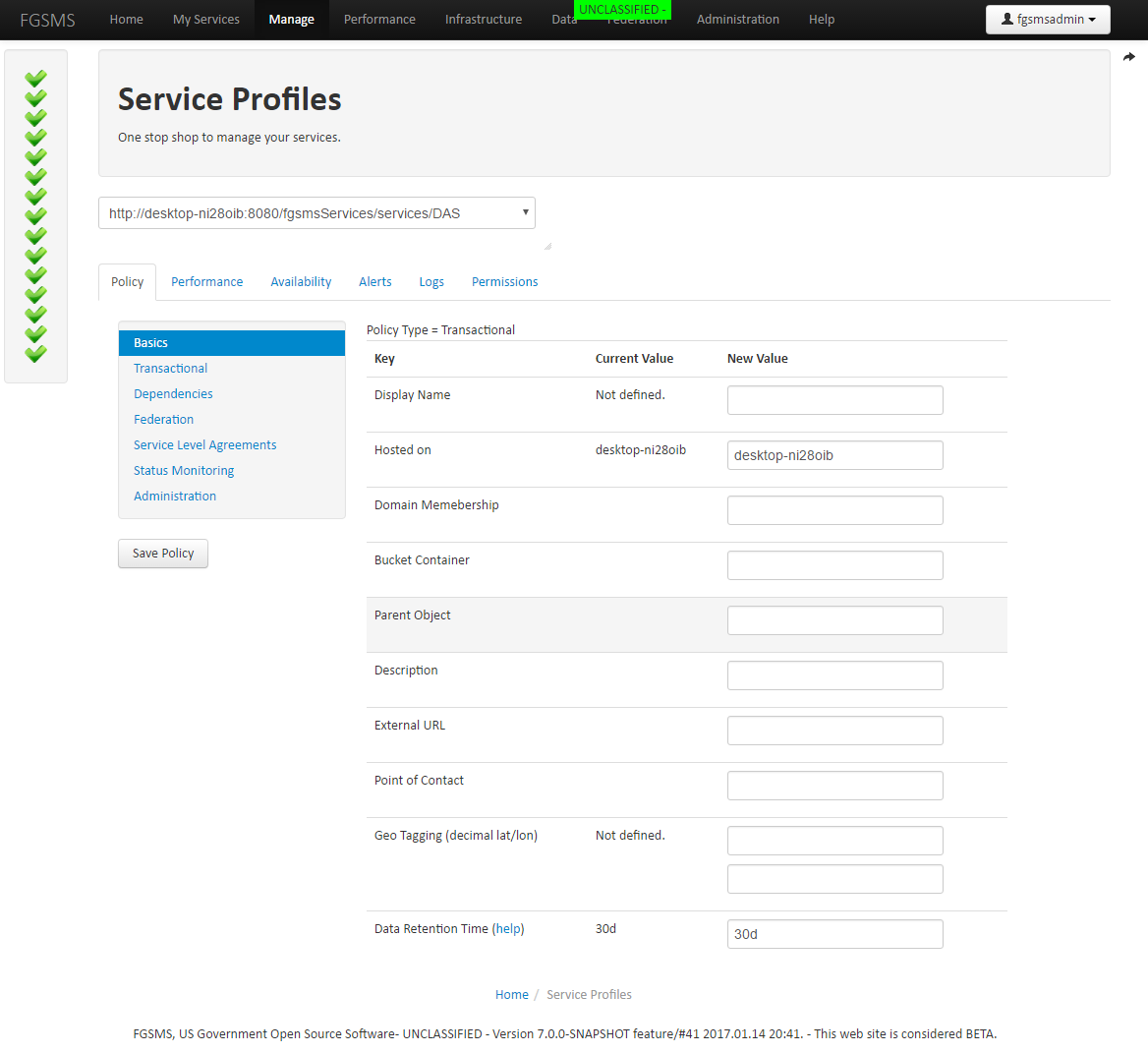This screenshot has height=1054, width=1148.
Task: Click the Service Profiles page heading
Action: [x=230, y=99]
